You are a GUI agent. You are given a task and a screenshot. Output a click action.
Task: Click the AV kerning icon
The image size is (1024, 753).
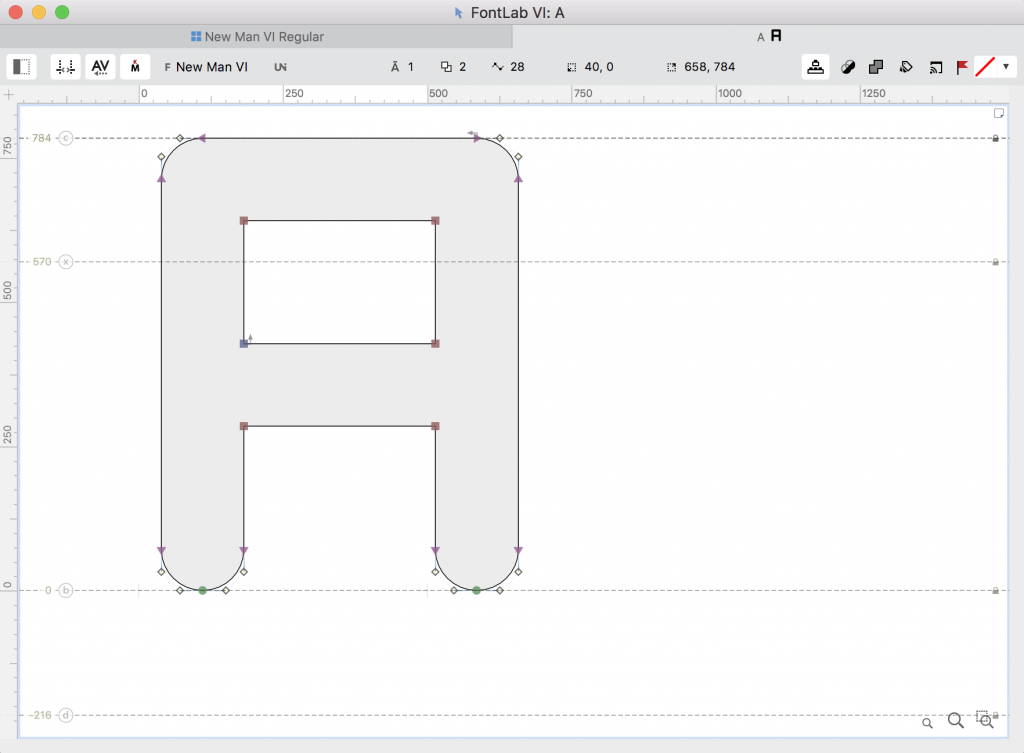click(x=100, y=67)
